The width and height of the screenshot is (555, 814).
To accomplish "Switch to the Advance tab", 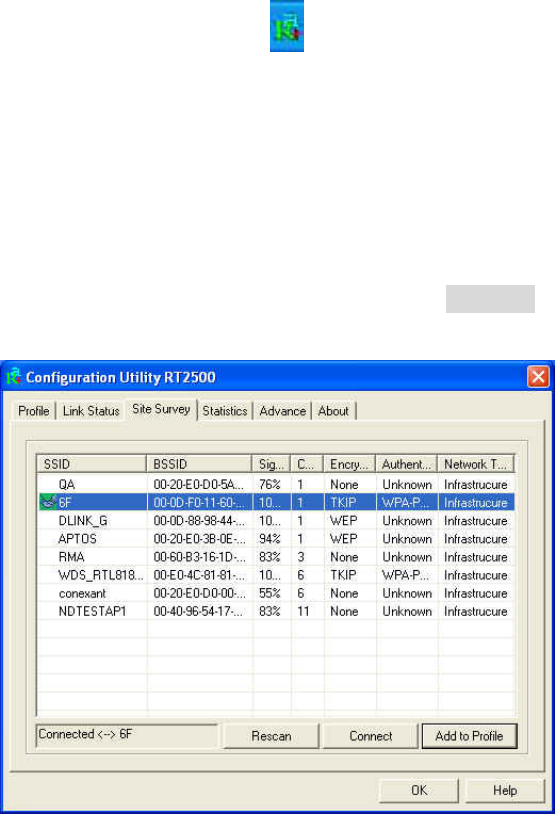I will [x=282, y=411].
